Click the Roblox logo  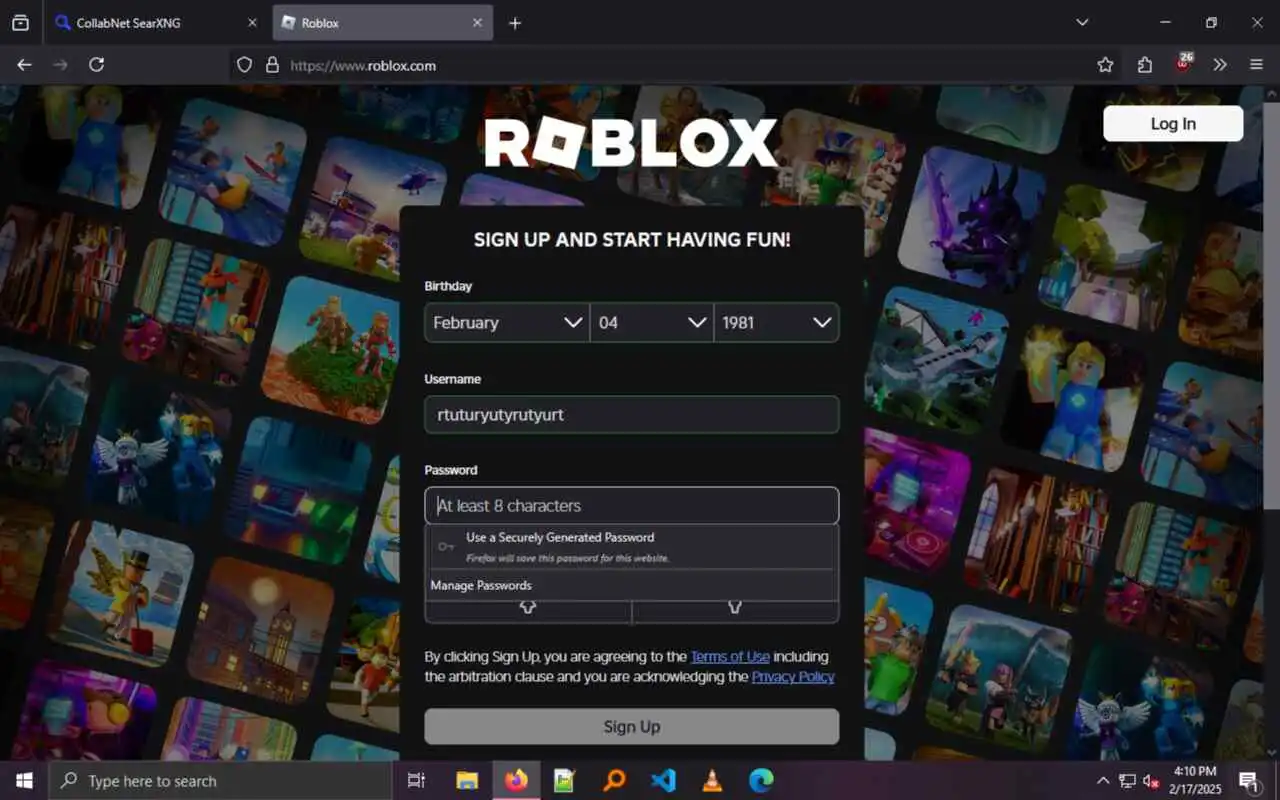(x=631, y=143)
